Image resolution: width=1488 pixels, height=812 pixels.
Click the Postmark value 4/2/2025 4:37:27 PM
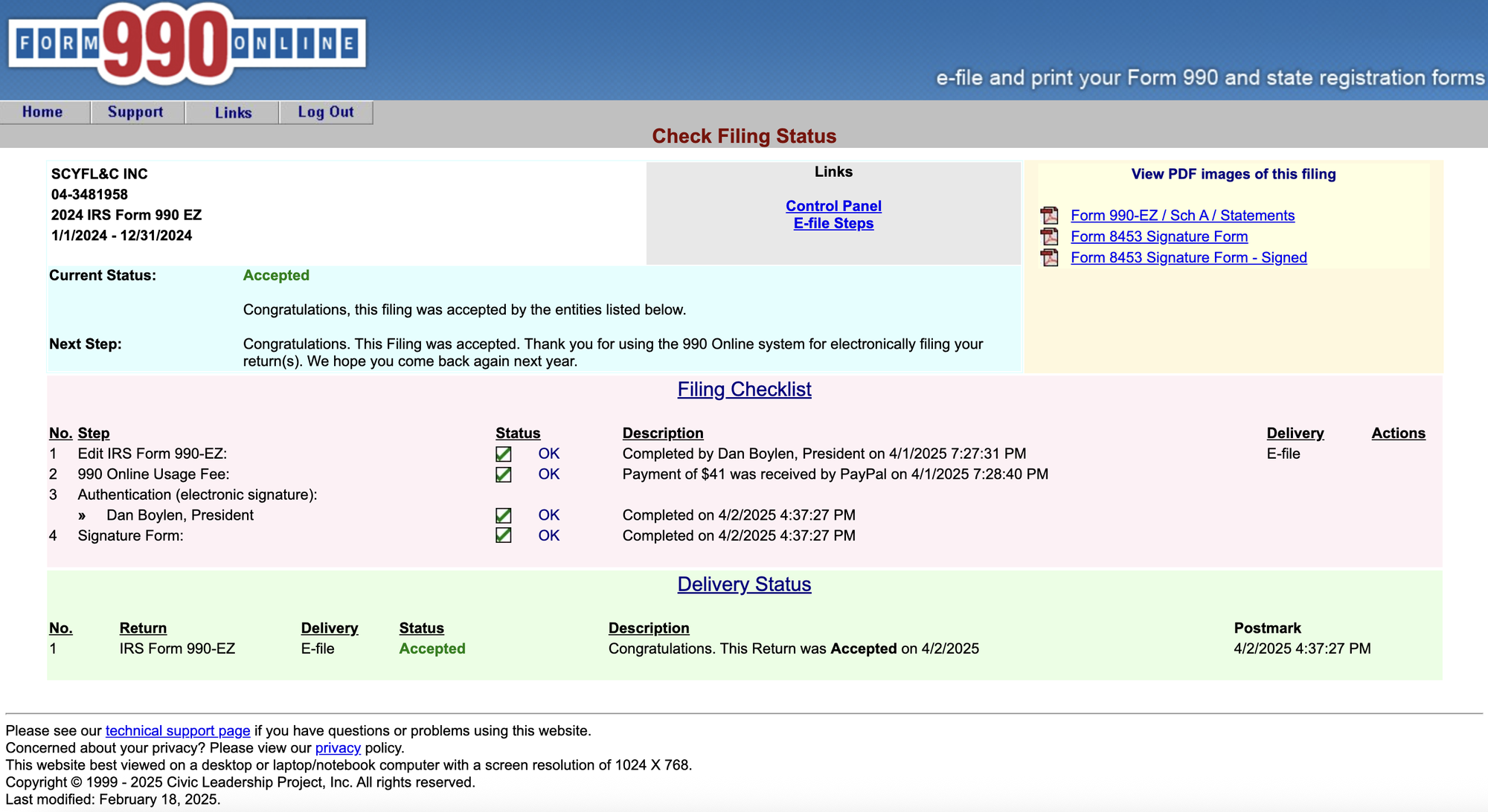(1302, 648)
